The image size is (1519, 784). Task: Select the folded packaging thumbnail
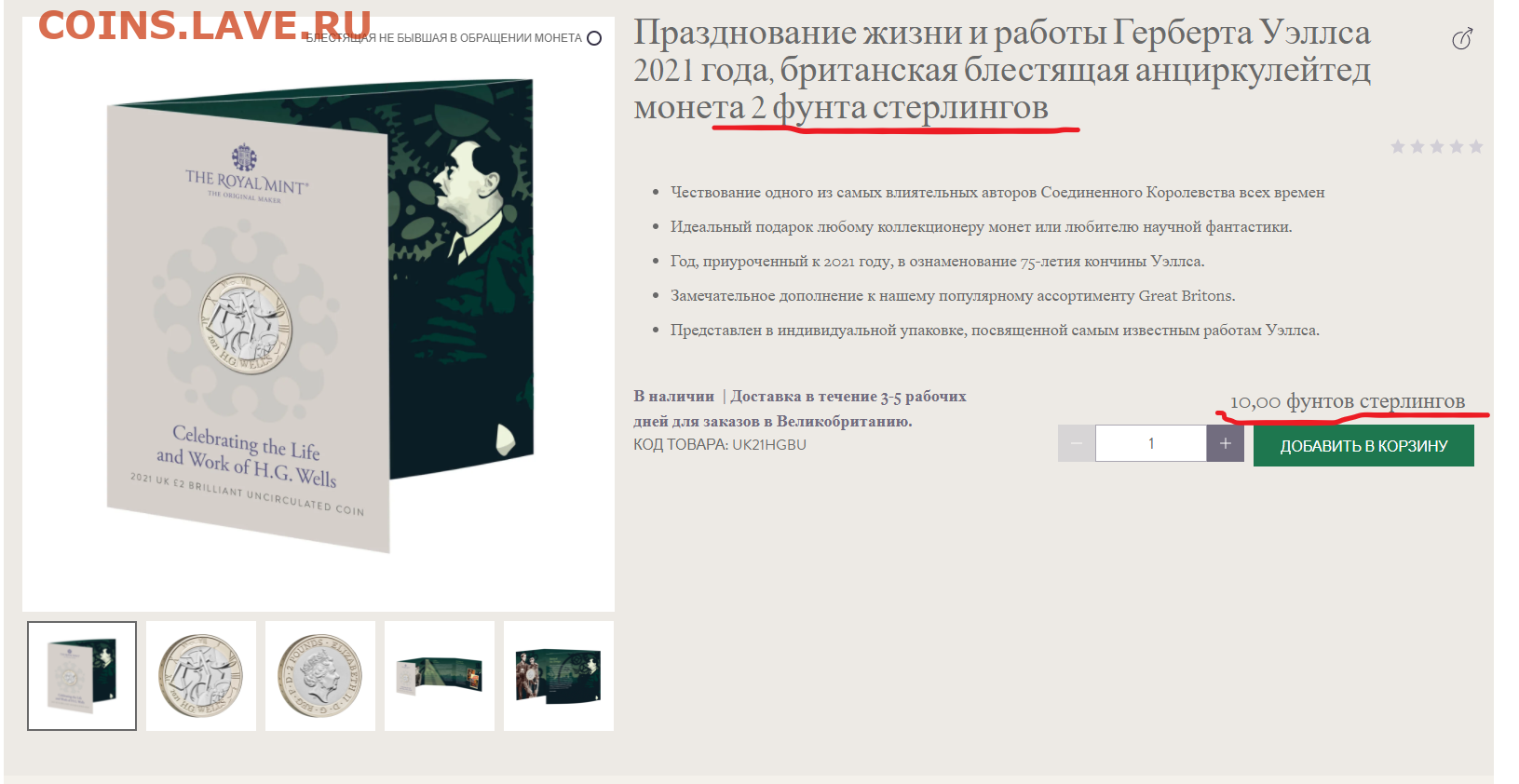[x=82, y=676]
